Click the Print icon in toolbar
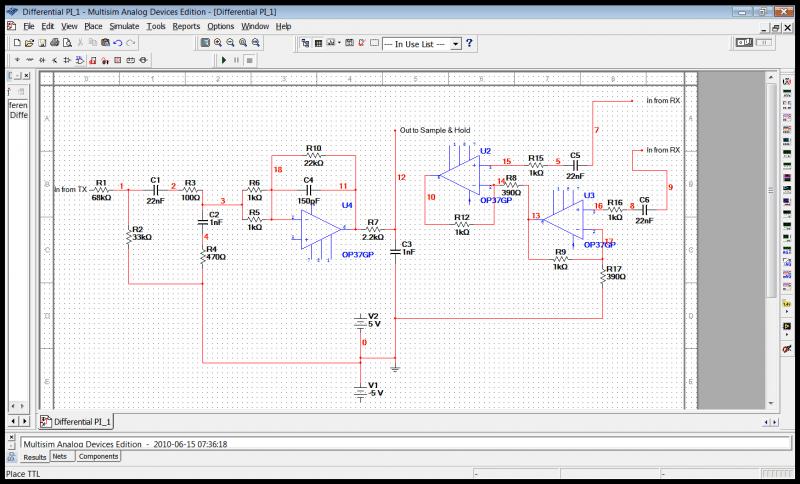This screenshot has height=484, width=800. click(54, 44)
